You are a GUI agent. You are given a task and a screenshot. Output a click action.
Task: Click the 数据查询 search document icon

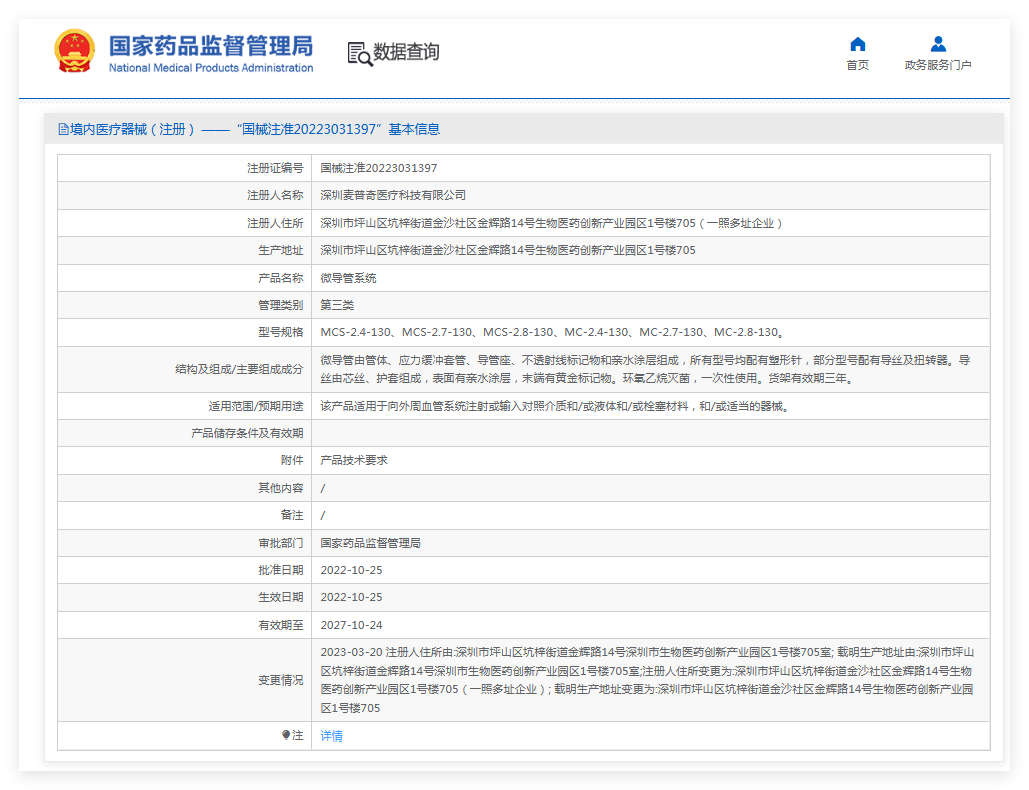coord(360,54)
